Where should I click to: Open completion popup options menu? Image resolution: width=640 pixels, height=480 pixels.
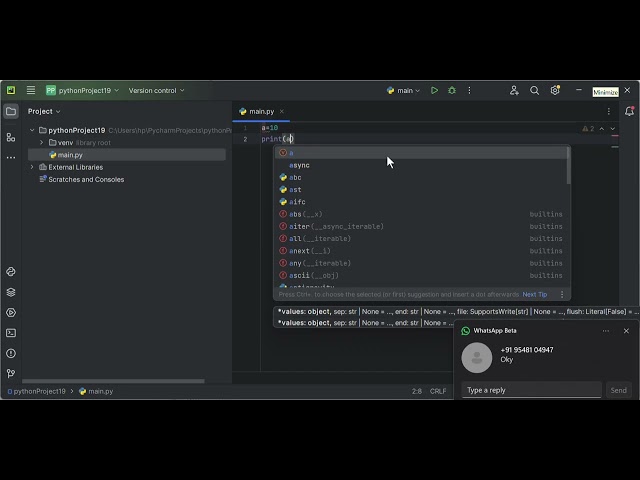point(562,294)
